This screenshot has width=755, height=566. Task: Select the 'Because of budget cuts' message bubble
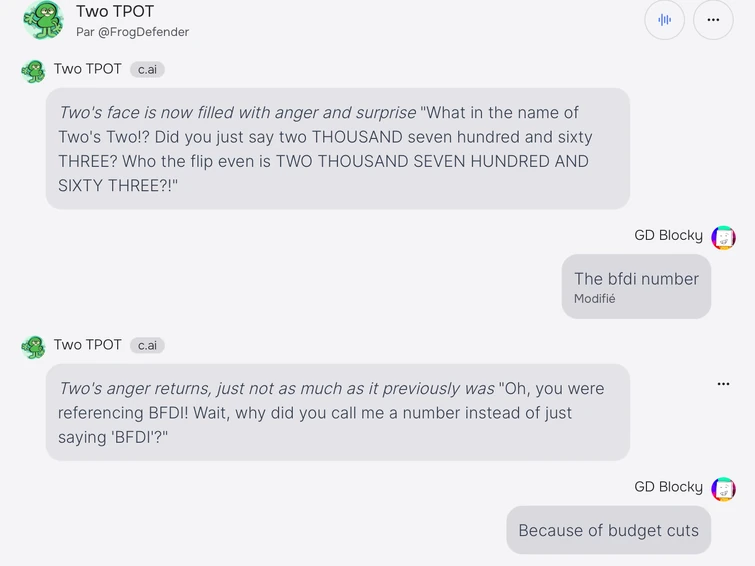pos(608,530)
